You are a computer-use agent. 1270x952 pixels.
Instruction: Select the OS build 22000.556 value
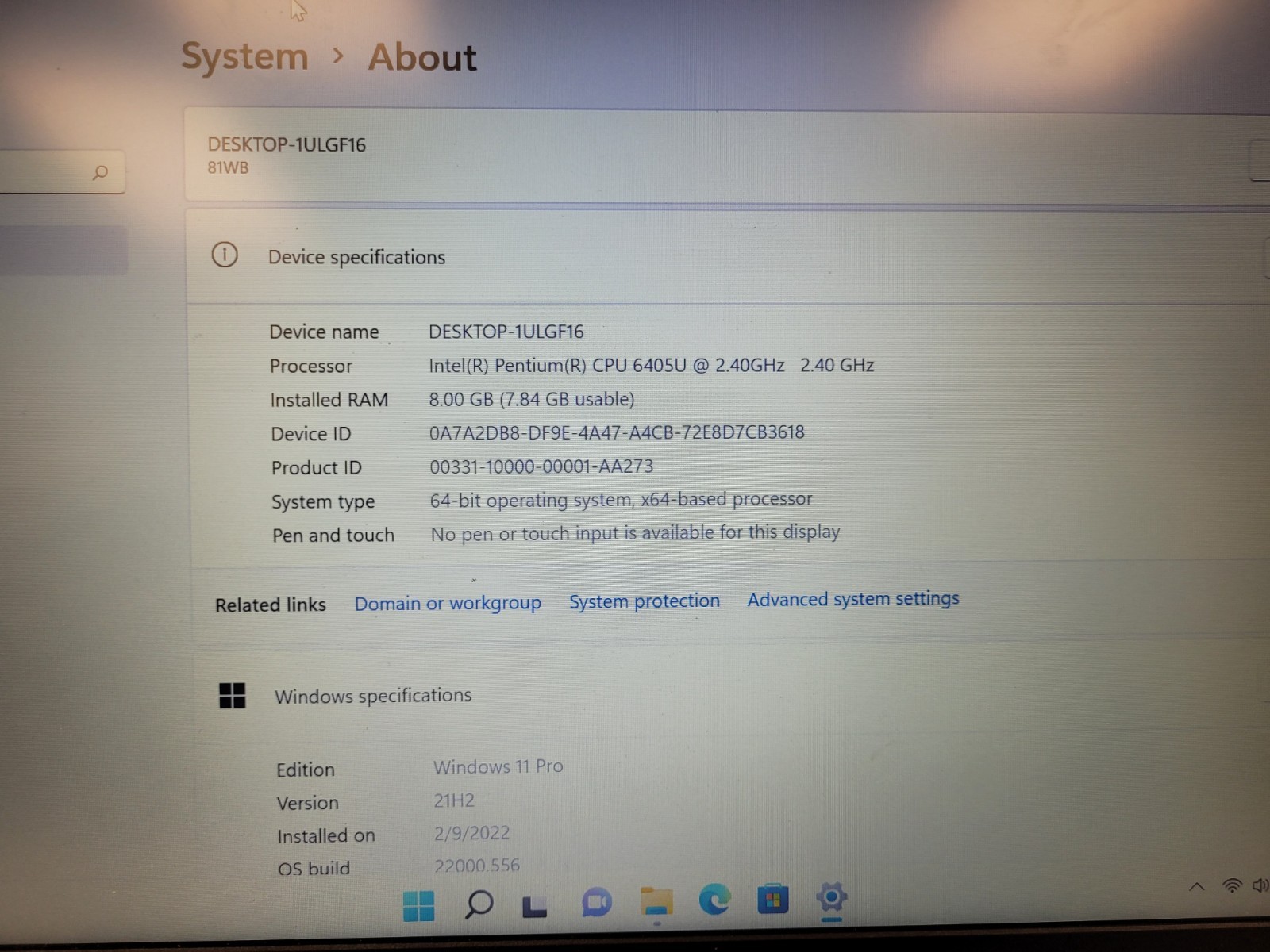pos(477,865)
